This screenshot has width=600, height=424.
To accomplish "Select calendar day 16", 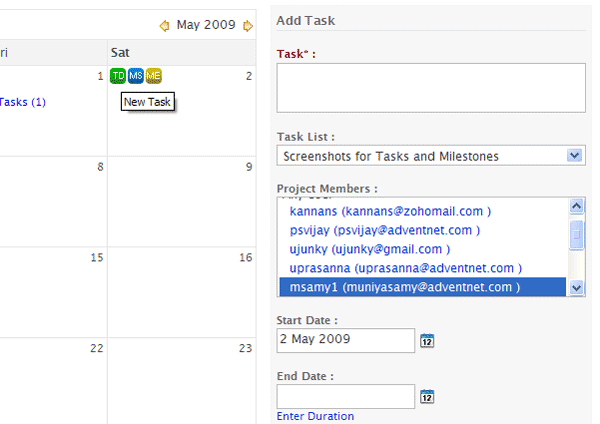I will (x=181, y=292).
